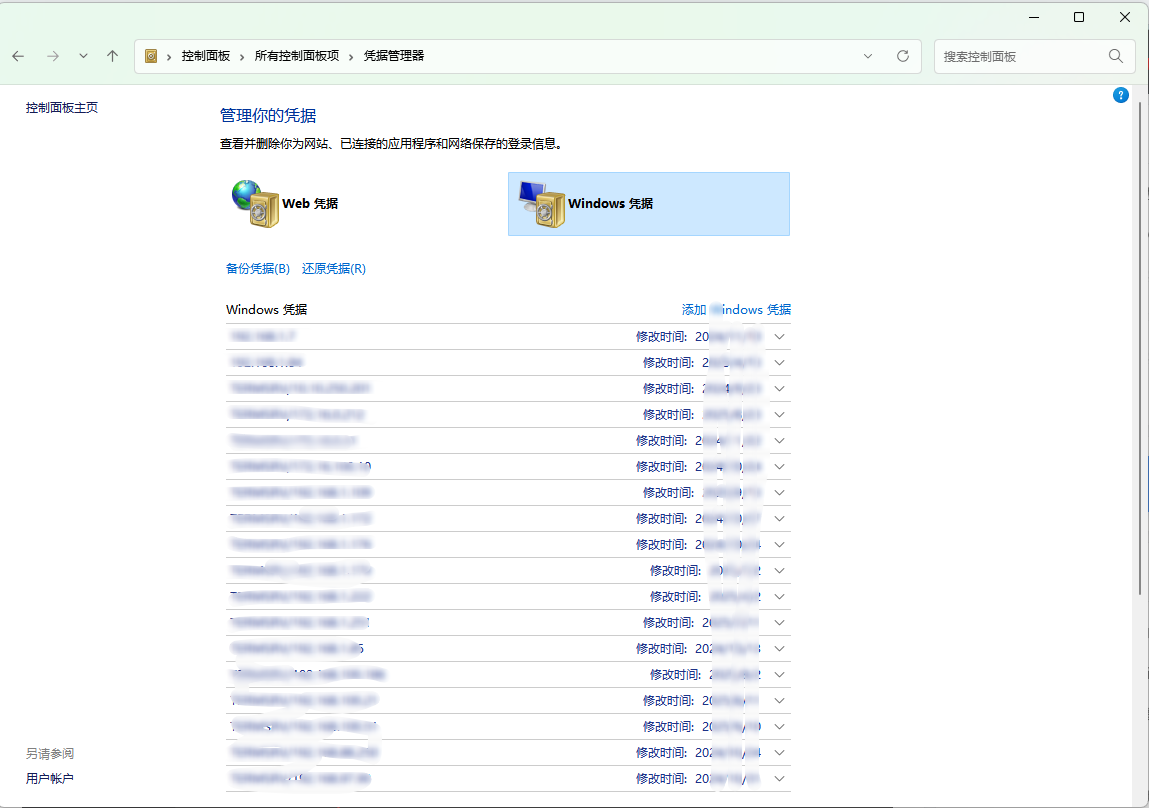The width and height of the screenshot is (1149, 808).
Task: Select the Windows 凭据 tab
Action: click(649, 204)
